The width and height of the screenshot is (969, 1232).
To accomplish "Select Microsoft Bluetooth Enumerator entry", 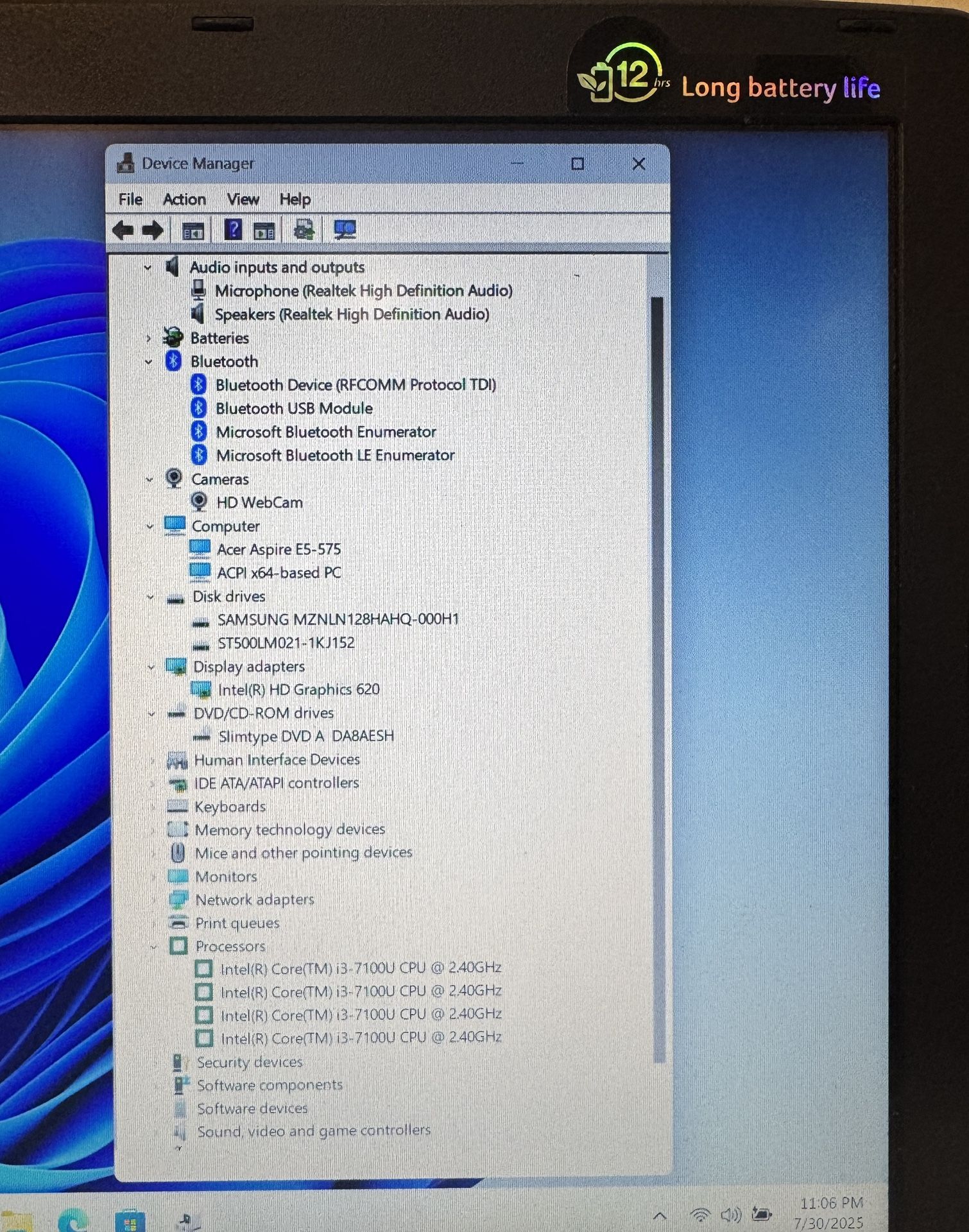I will click(326, 432).
